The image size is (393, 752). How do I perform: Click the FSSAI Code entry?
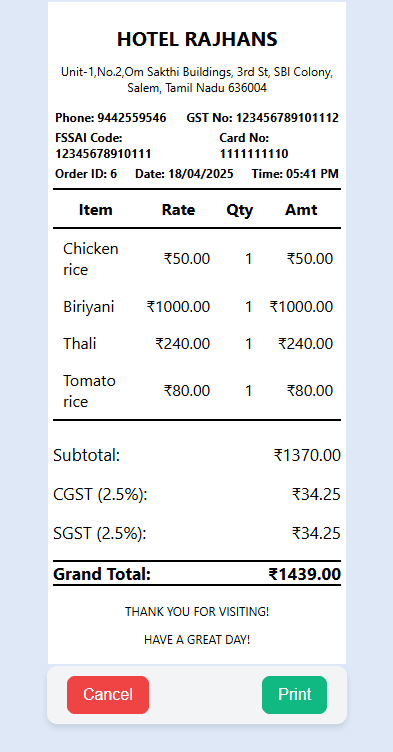coord(103,146)
